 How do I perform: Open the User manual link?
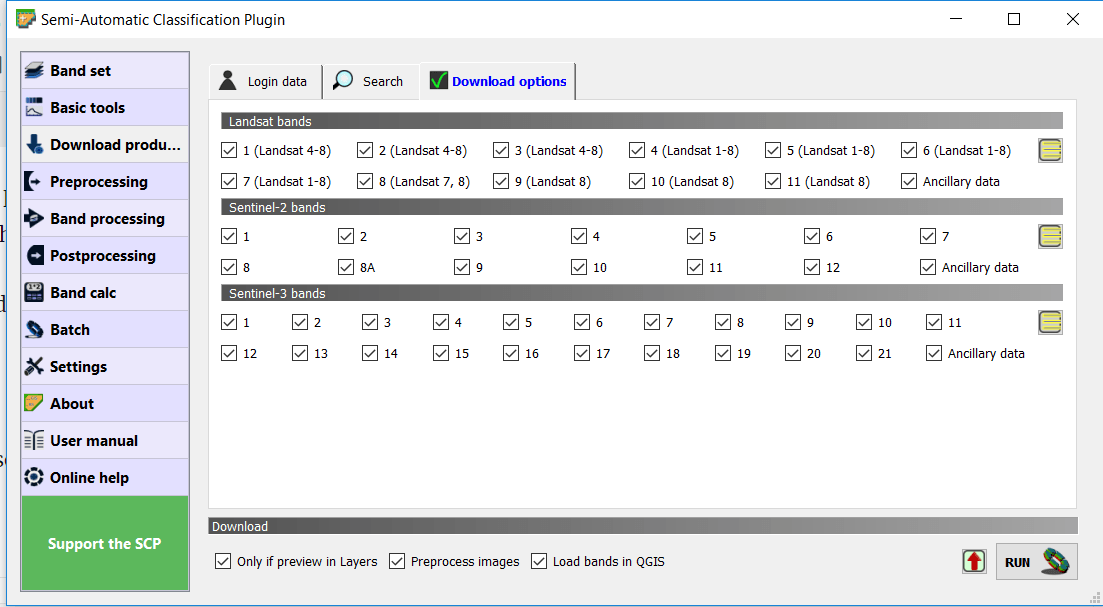105,440
